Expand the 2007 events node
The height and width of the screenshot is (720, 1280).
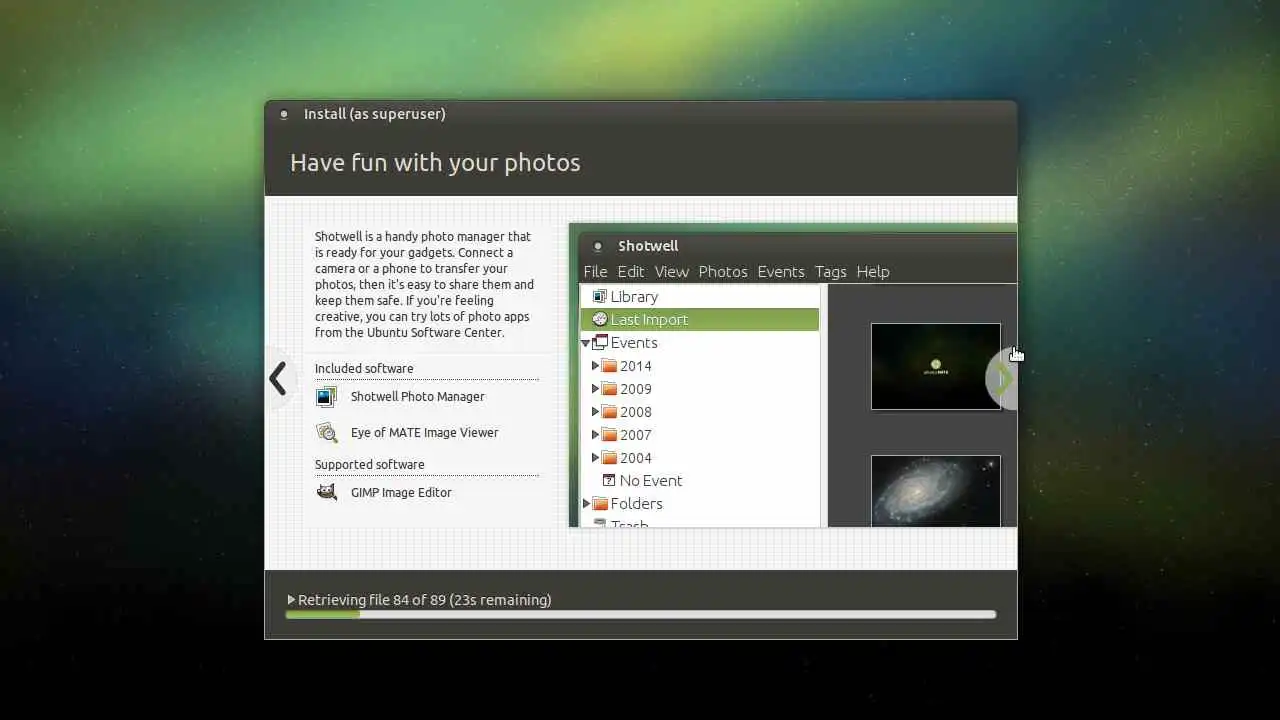coord(595,435)
